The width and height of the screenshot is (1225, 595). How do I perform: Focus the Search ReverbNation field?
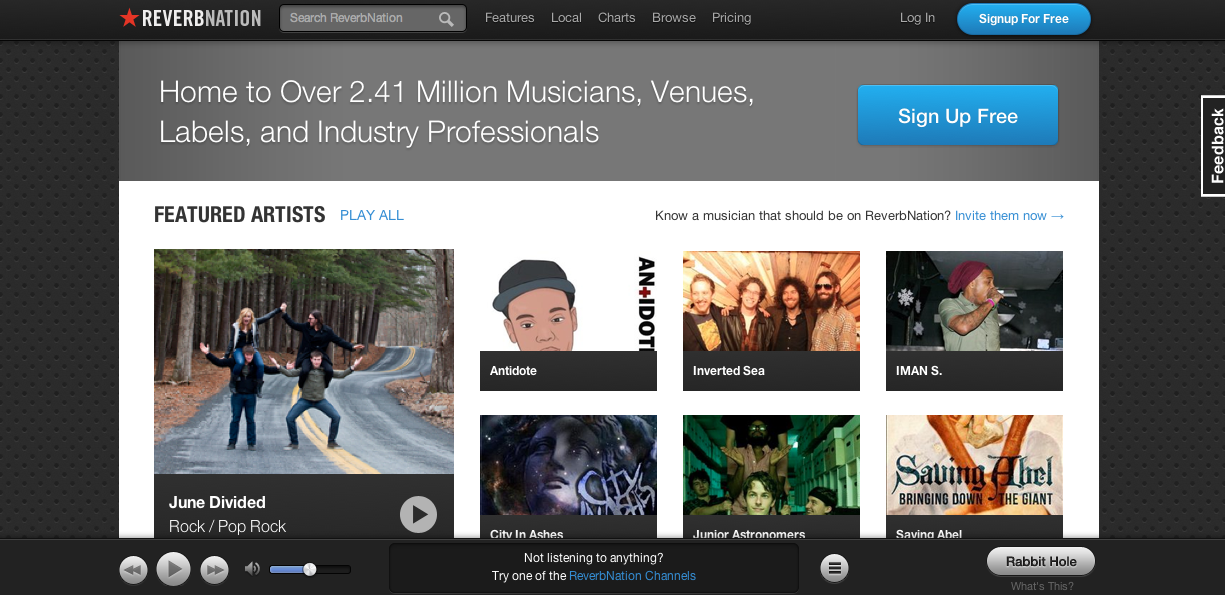372,18
